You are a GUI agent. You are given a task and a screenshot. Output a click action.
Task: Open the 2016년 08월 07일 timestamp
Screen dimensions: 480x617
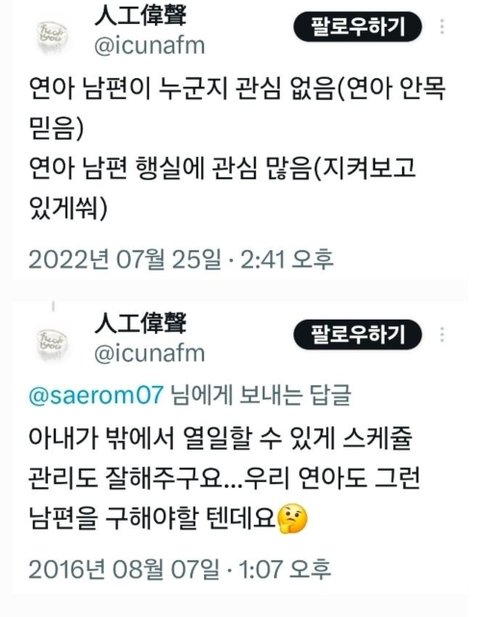[x=124, y=569]
